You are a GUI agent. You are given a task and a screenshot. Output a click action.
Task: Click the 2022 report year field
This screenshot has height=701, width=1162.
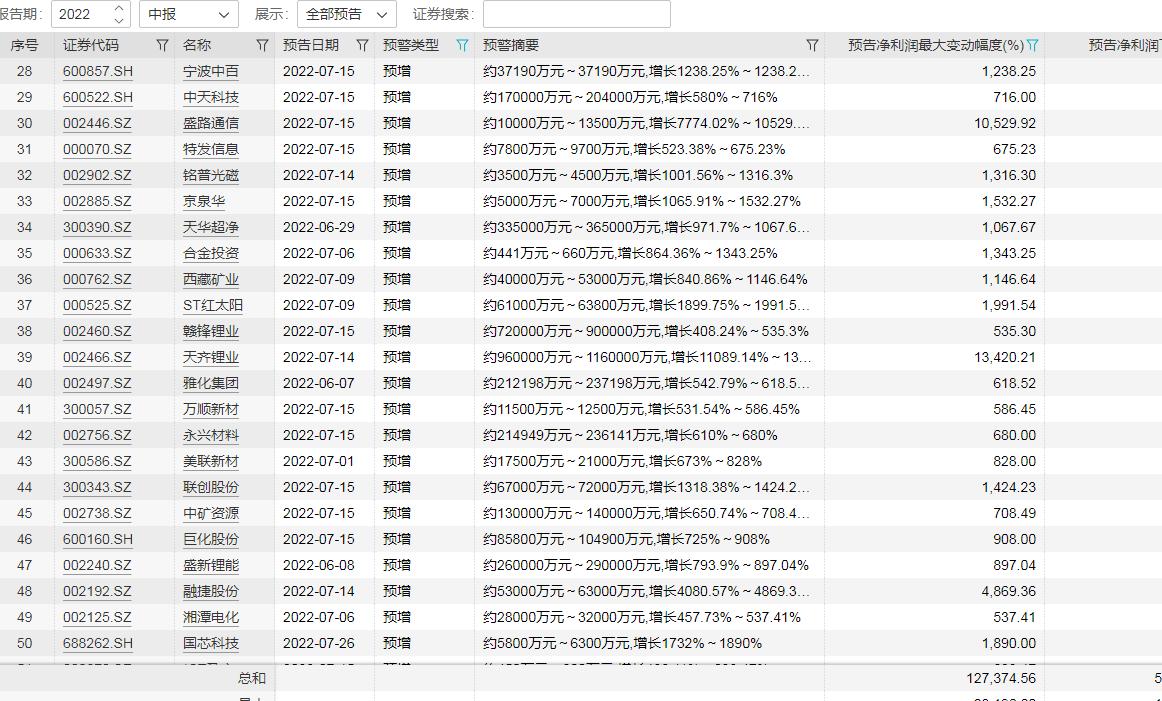click(x=90, y=14)
